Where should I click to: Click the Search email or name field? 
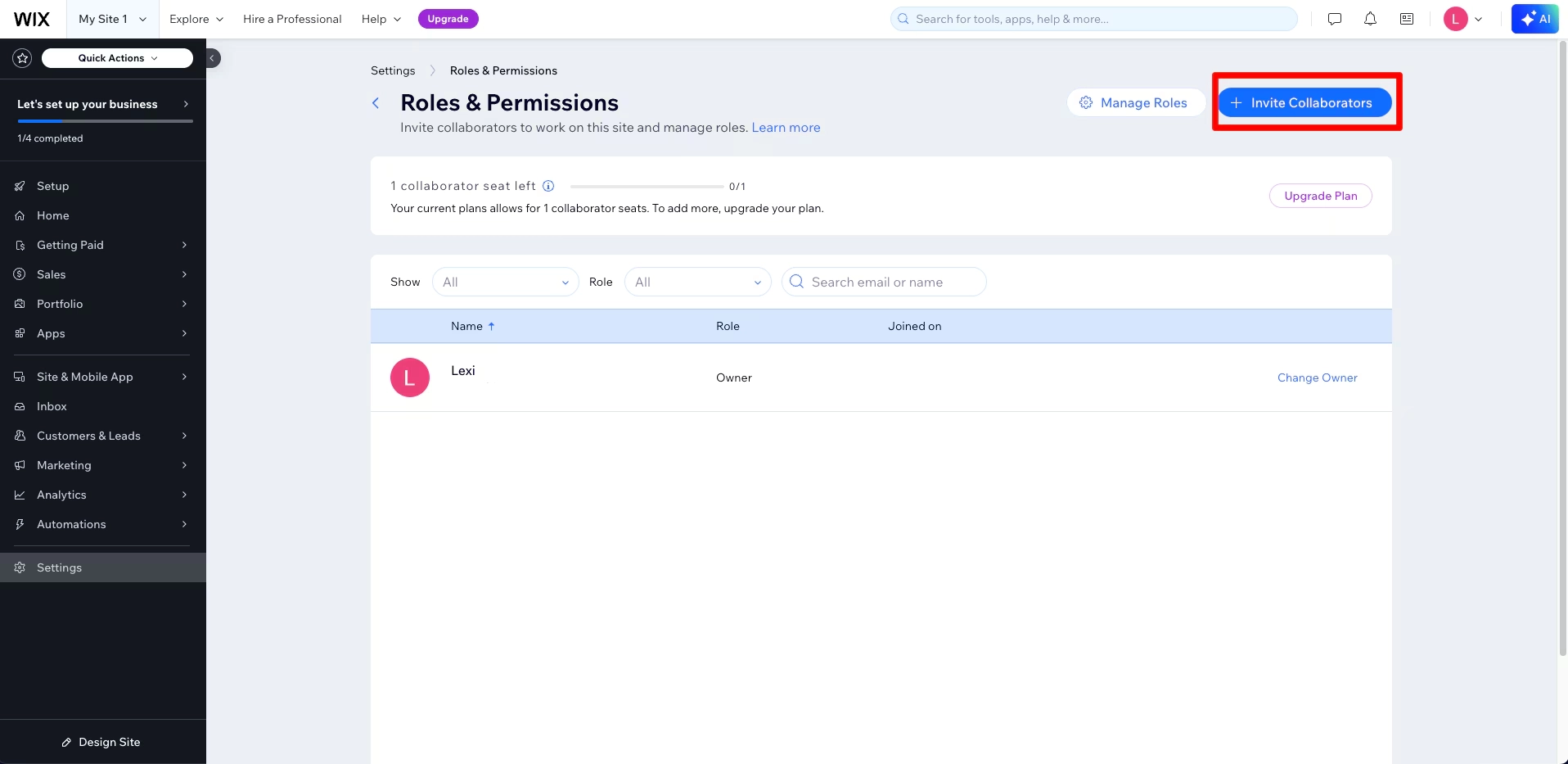click(884, 283)
